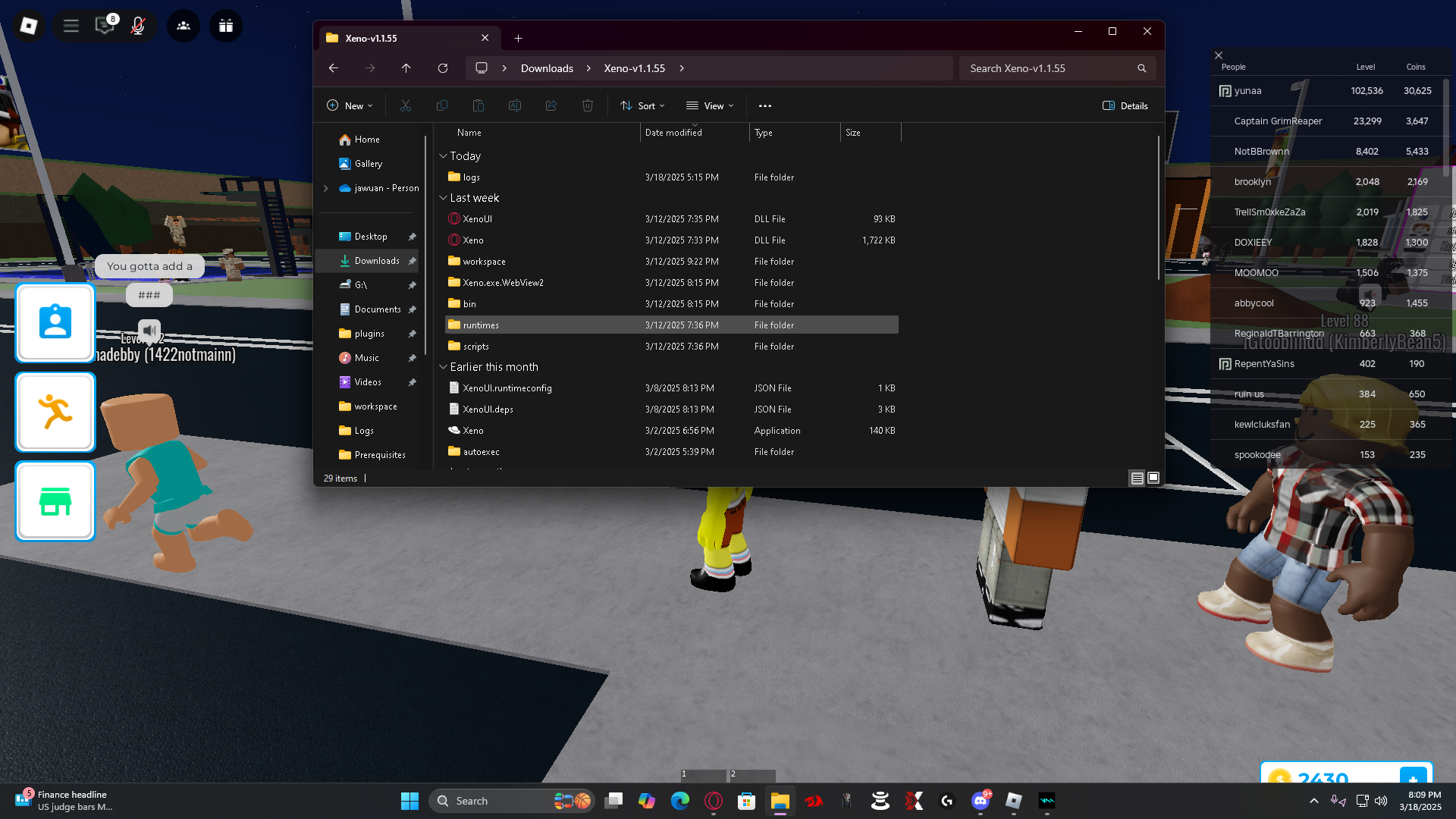Toggle the speaker icon above the player name
This screenshot has width=1456, height=819.
click(149, 330)
